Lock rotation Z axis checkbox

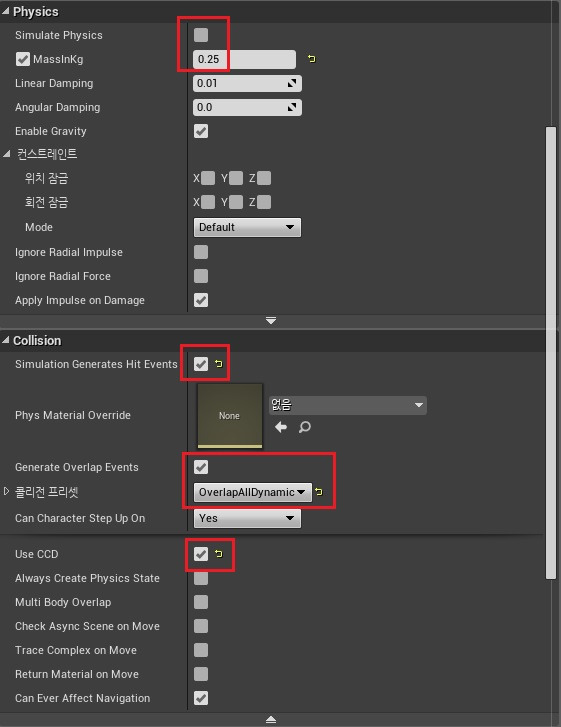264,202
